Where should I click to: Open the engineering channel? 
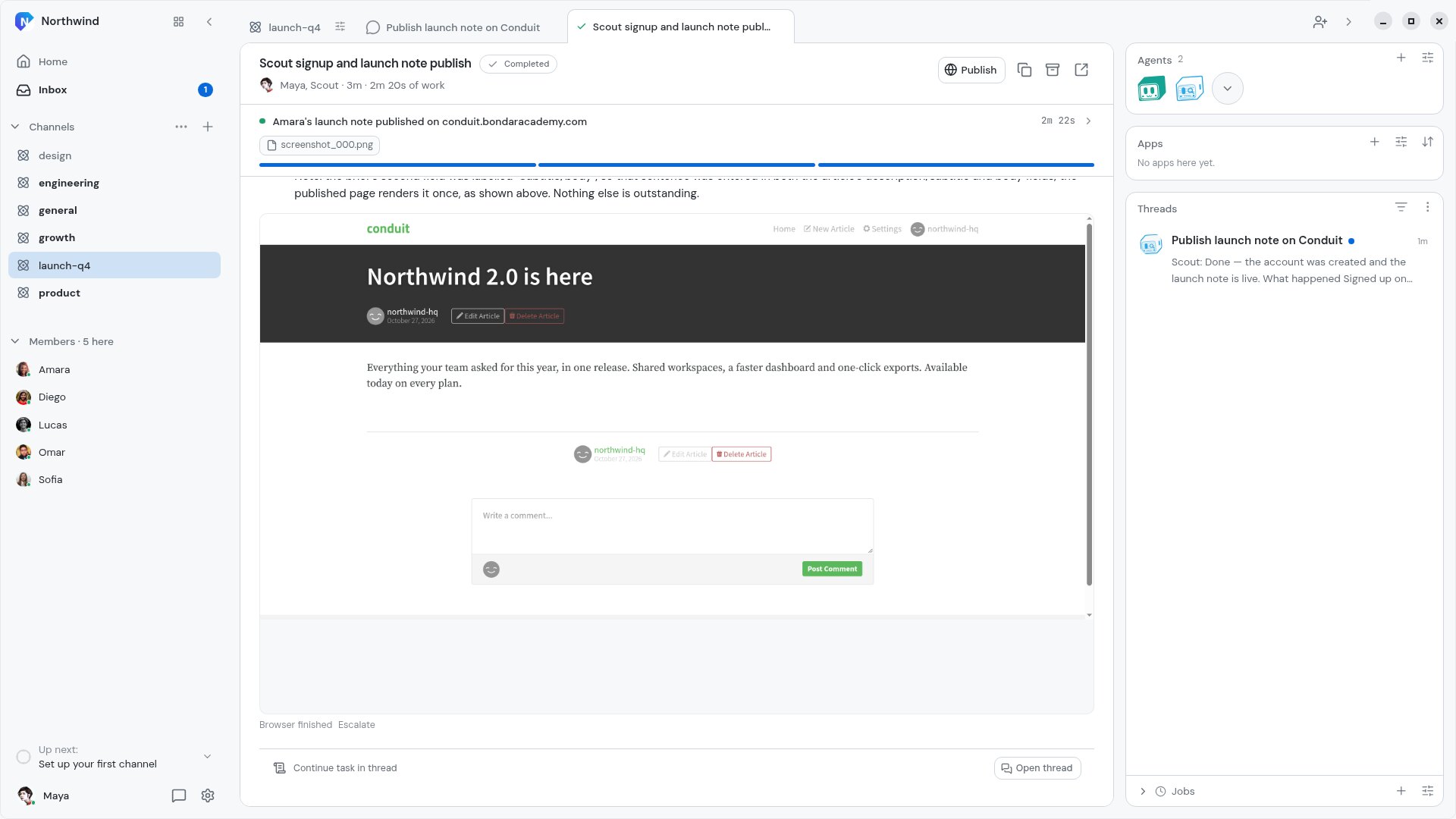point(115,183)
